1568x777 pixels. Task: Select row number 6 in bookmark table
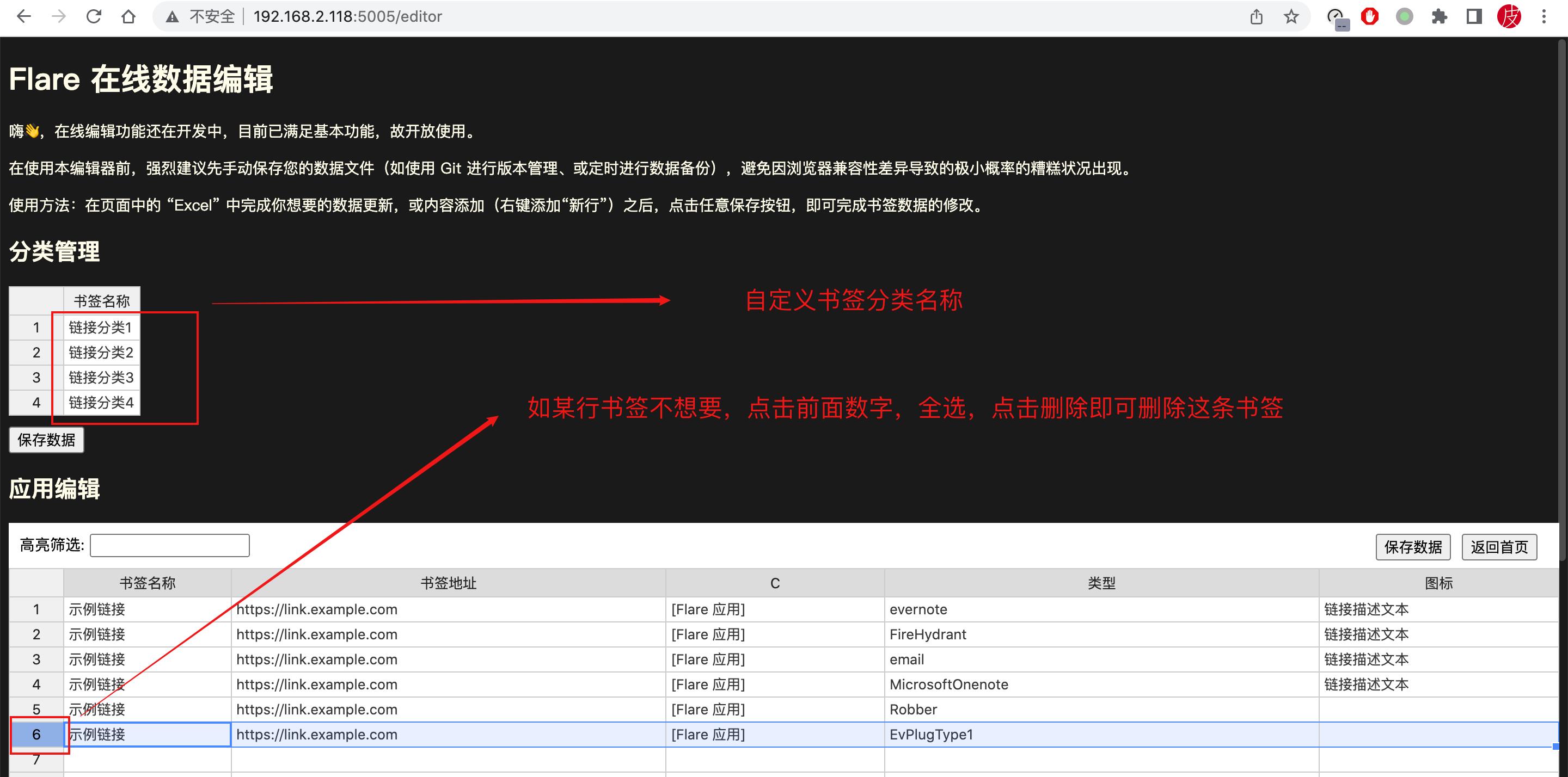36,735
